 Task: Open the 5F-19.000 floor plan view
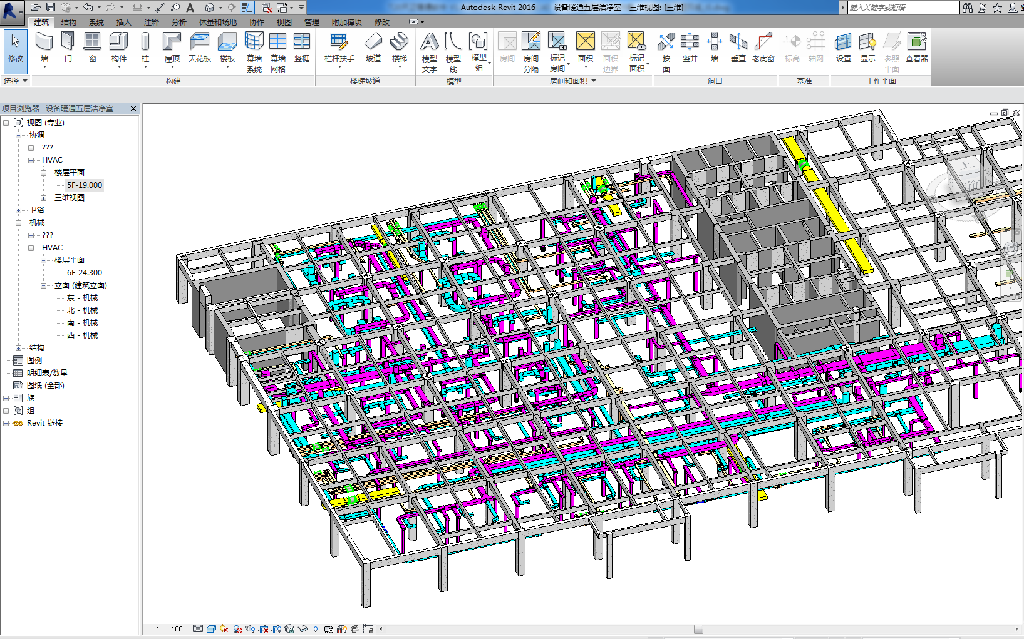pos(83,185)
